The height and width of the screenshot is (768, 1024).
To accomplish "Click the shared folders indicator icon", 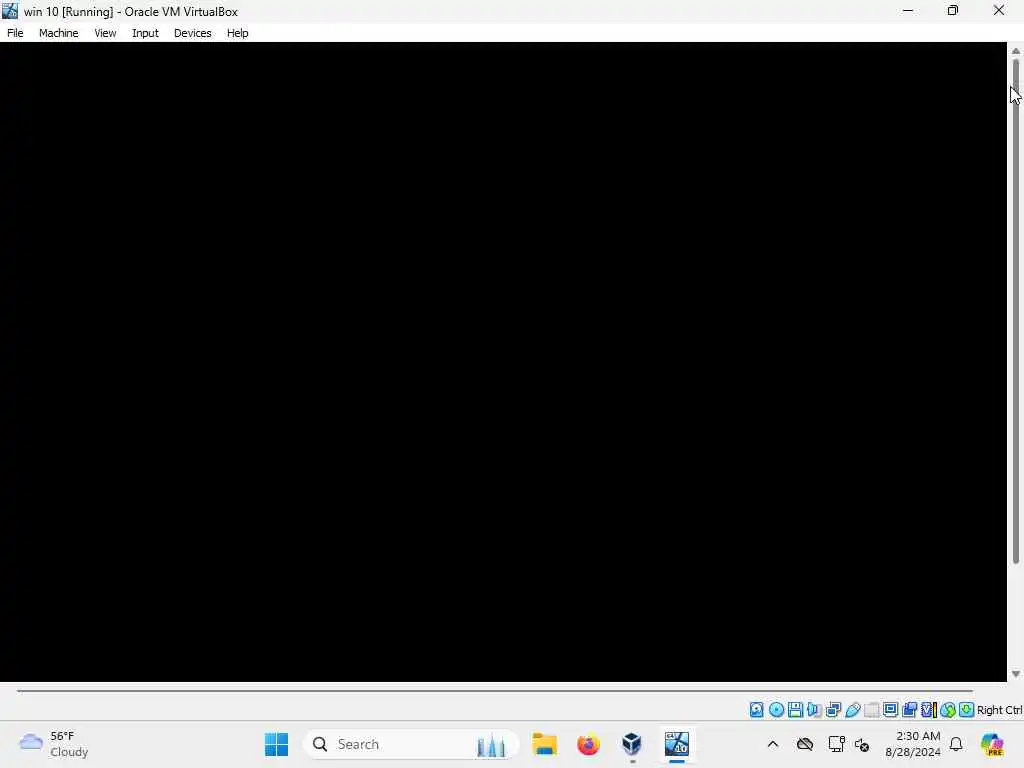I will 872,710.
